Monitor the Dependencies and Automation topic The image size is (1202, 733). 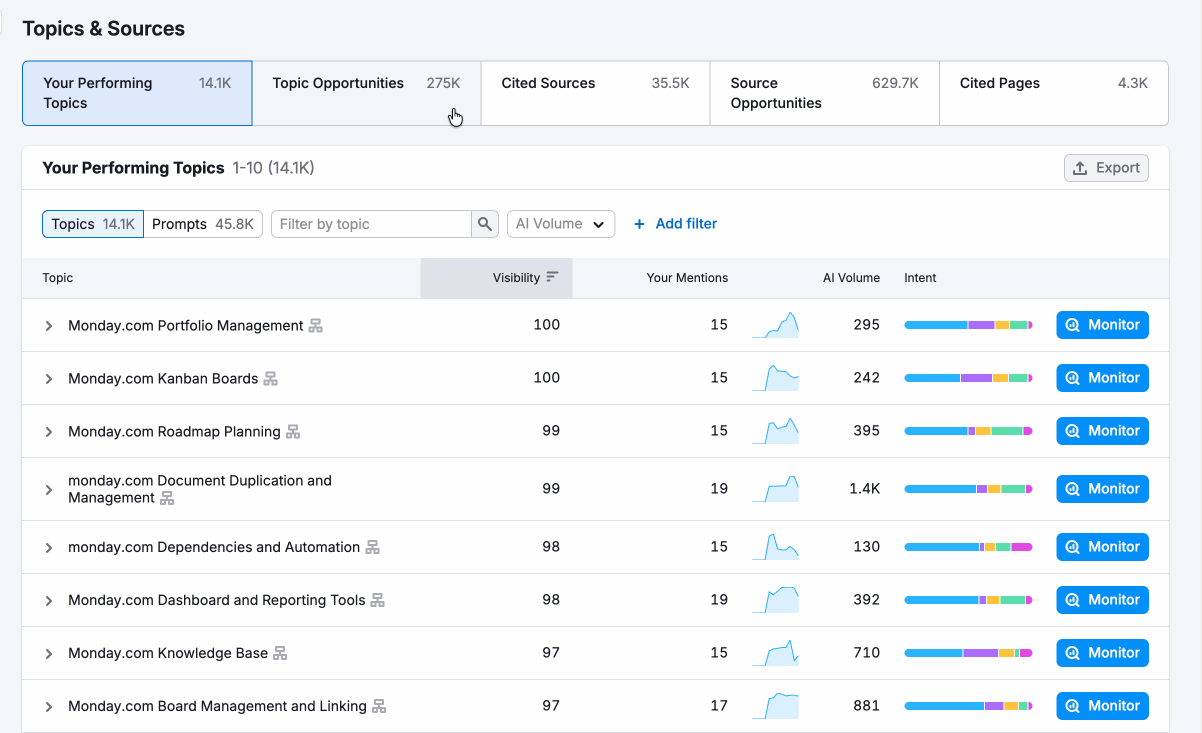point(1102,547)
